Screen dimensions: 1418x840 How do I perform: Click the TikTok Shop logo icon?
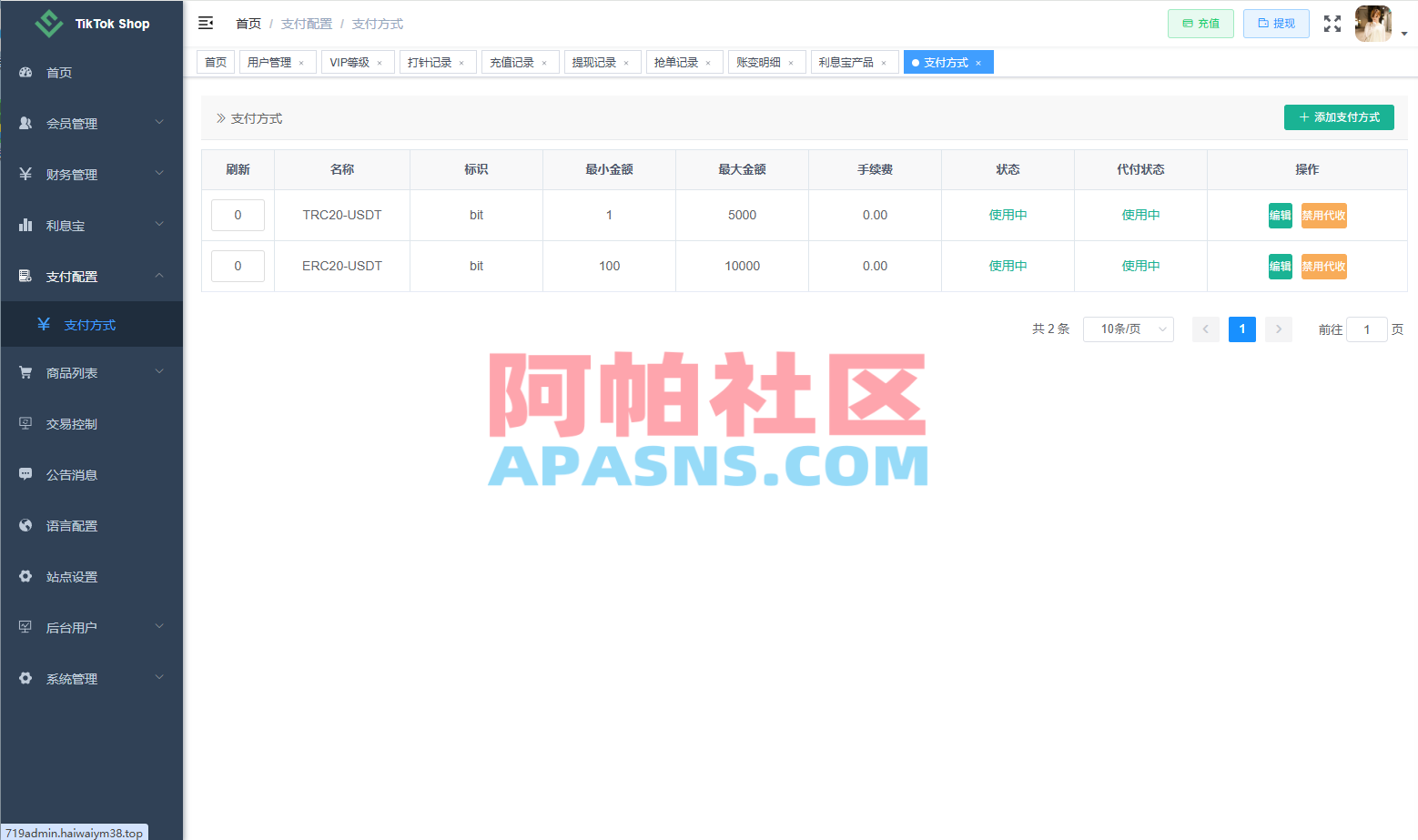coord(48,24)
